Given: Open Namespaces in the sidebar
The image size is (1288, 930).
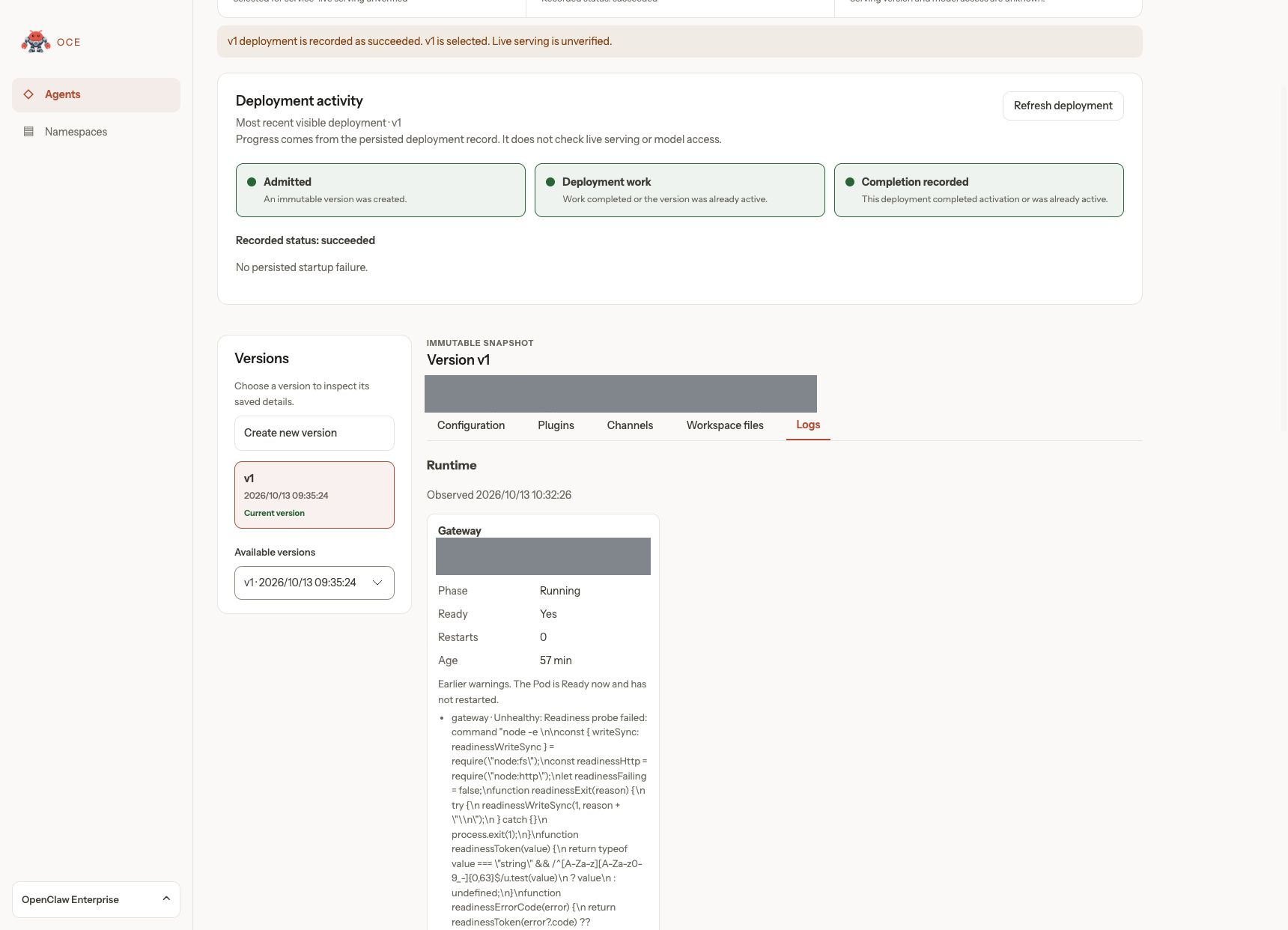Looking at the screenshot, I should pos(96,132).
